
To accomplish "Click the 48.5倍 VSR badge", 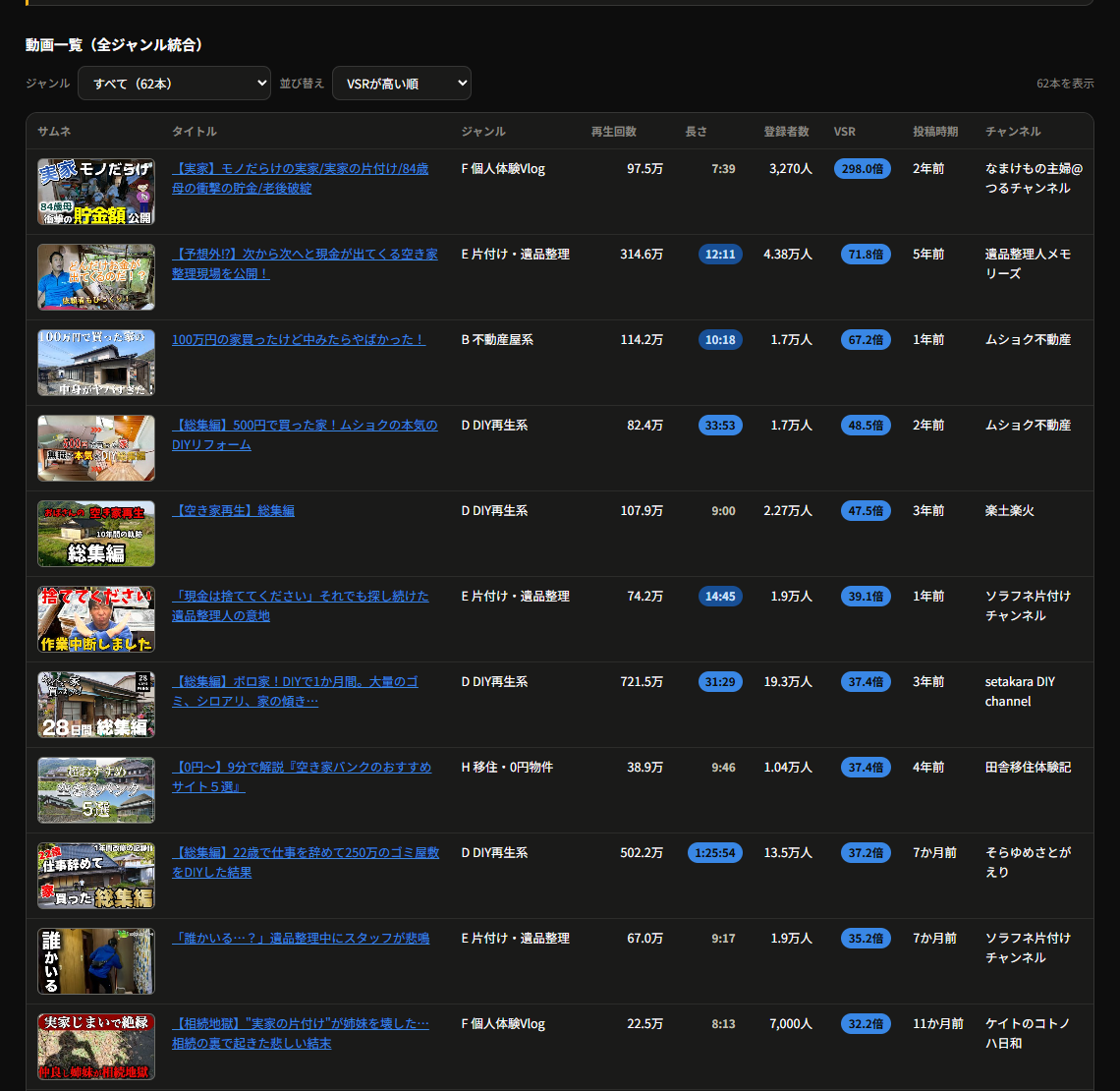I will [866, 426].
